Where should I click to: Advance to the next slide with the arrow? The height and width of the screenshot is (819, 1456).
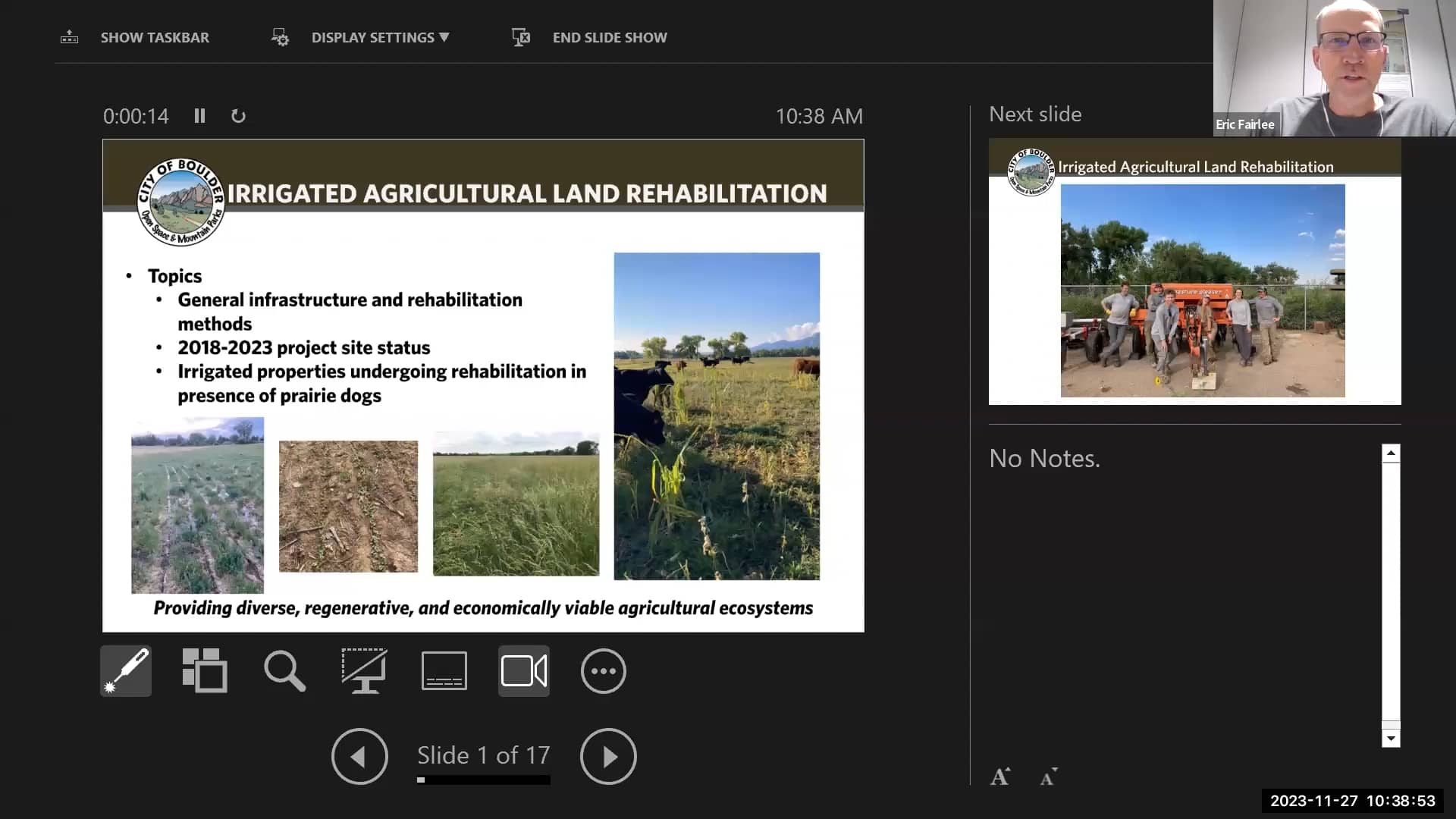point(608,756)
